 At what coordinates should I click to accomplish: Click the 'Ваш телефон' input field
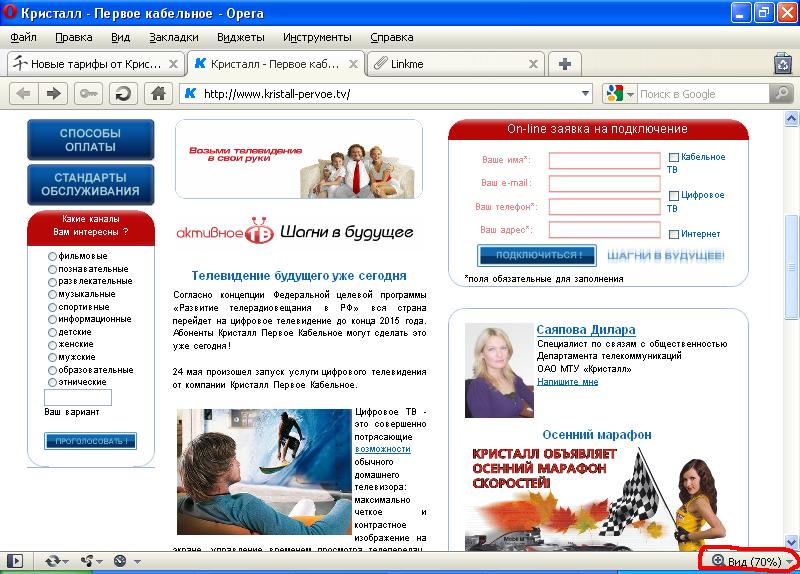point(604,207)
